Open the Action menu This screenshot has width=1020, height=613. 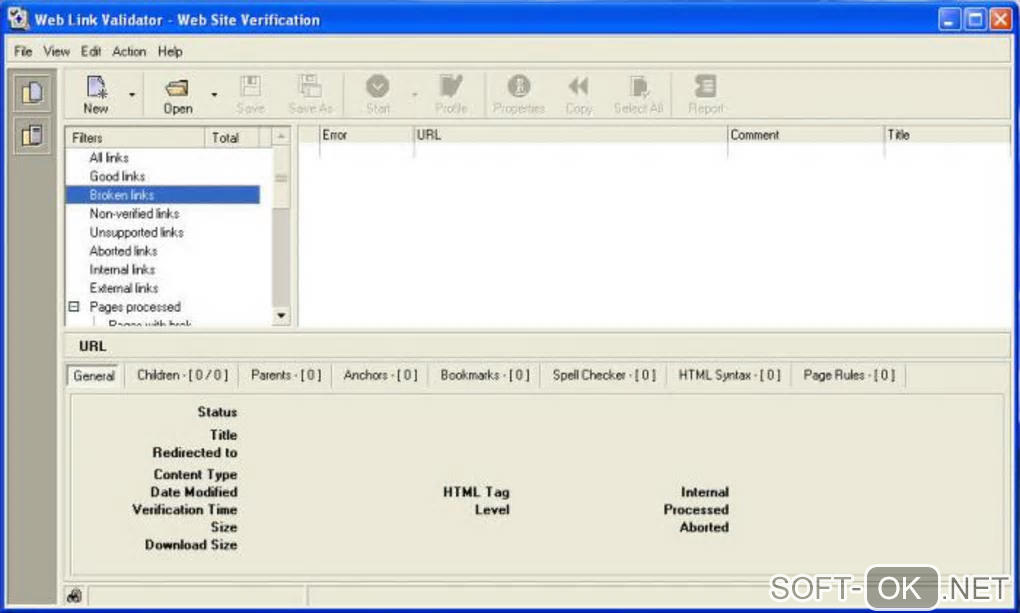tap(129, 51)
